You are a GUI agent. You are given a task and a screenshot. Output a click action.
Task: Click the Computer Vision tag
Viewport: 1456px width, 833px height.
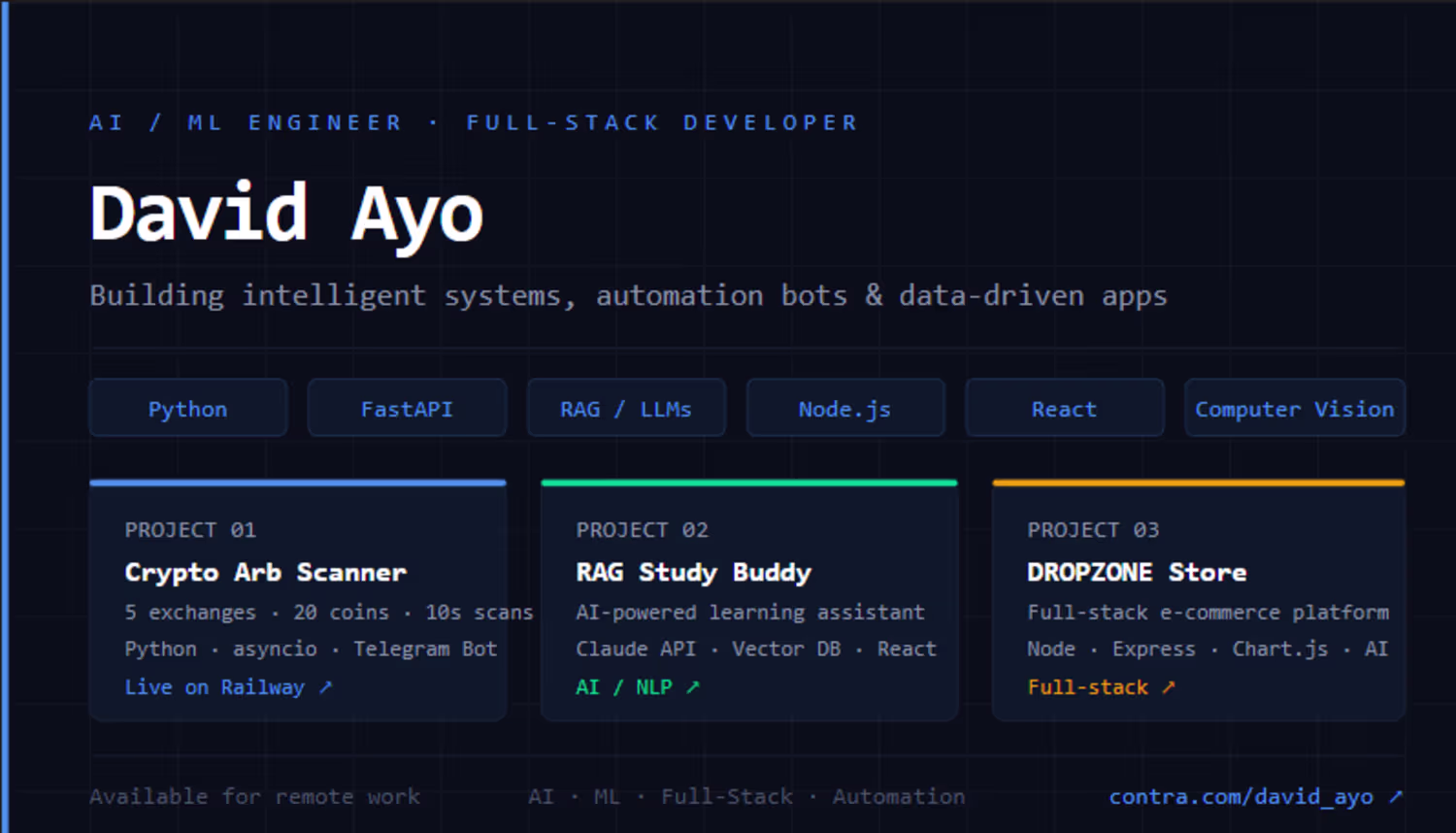click(1295, 409)
